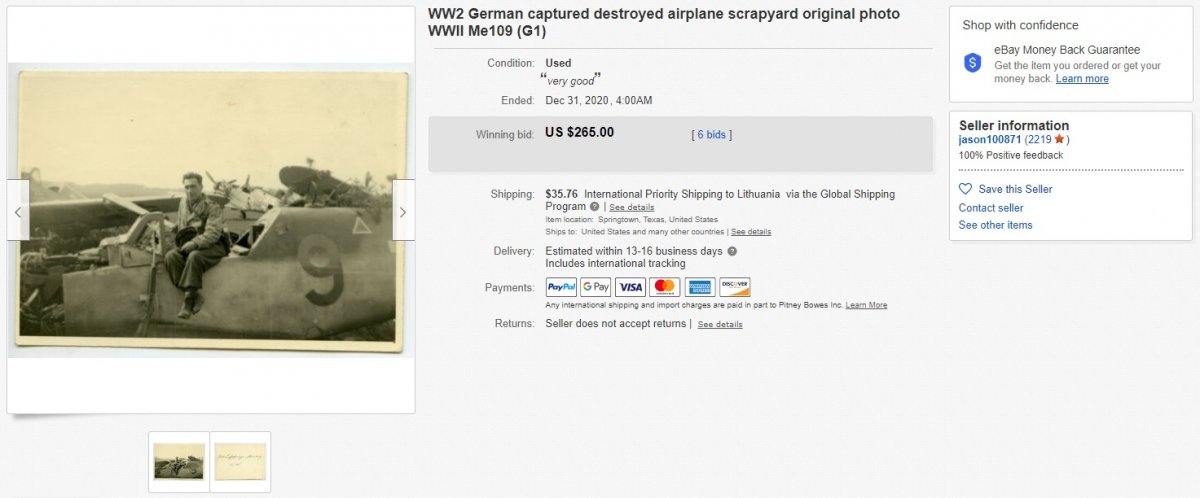Select the first airplane photo thumbnail
Viewport: 1200px width, 498px height.
(x=179, y=461)
